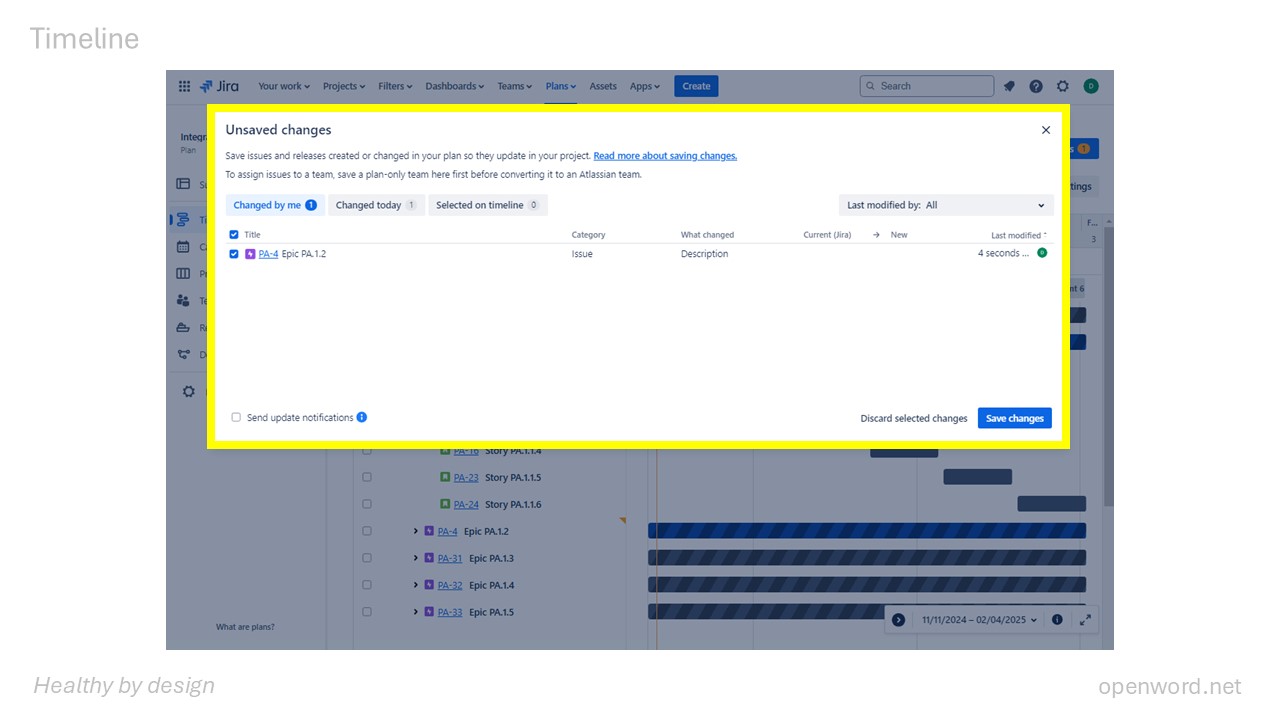Open the 11/11/2024 – 02/04/2025 date range dropdown
Viewport: 1280px width, 720px height.
click(x=979, y=620)
